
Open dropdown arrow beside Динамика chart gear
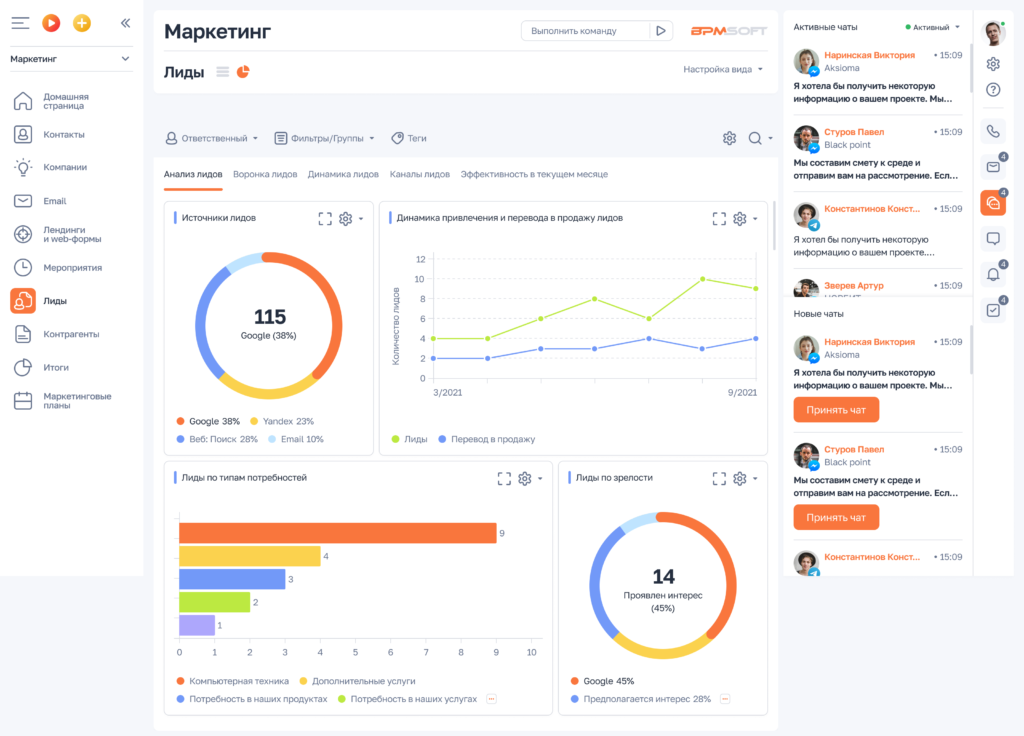tap(756, 219)
